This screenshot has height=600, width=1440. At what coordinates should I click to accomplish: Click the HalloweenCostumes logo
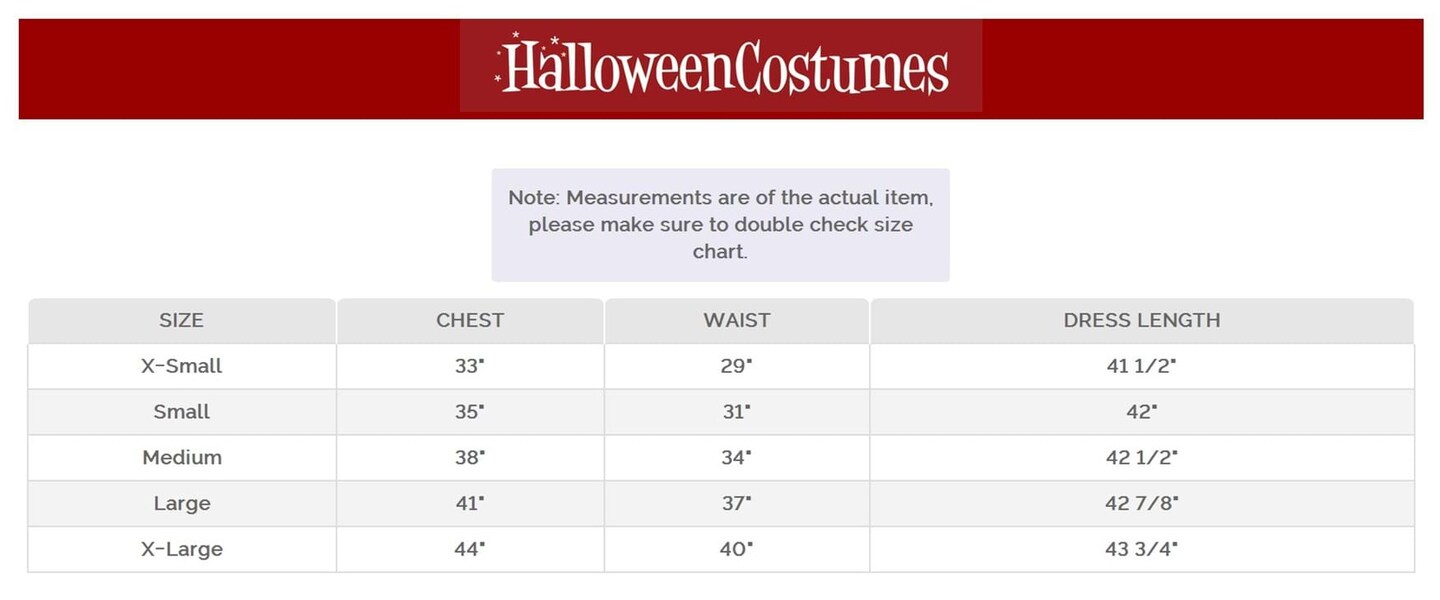721,66
